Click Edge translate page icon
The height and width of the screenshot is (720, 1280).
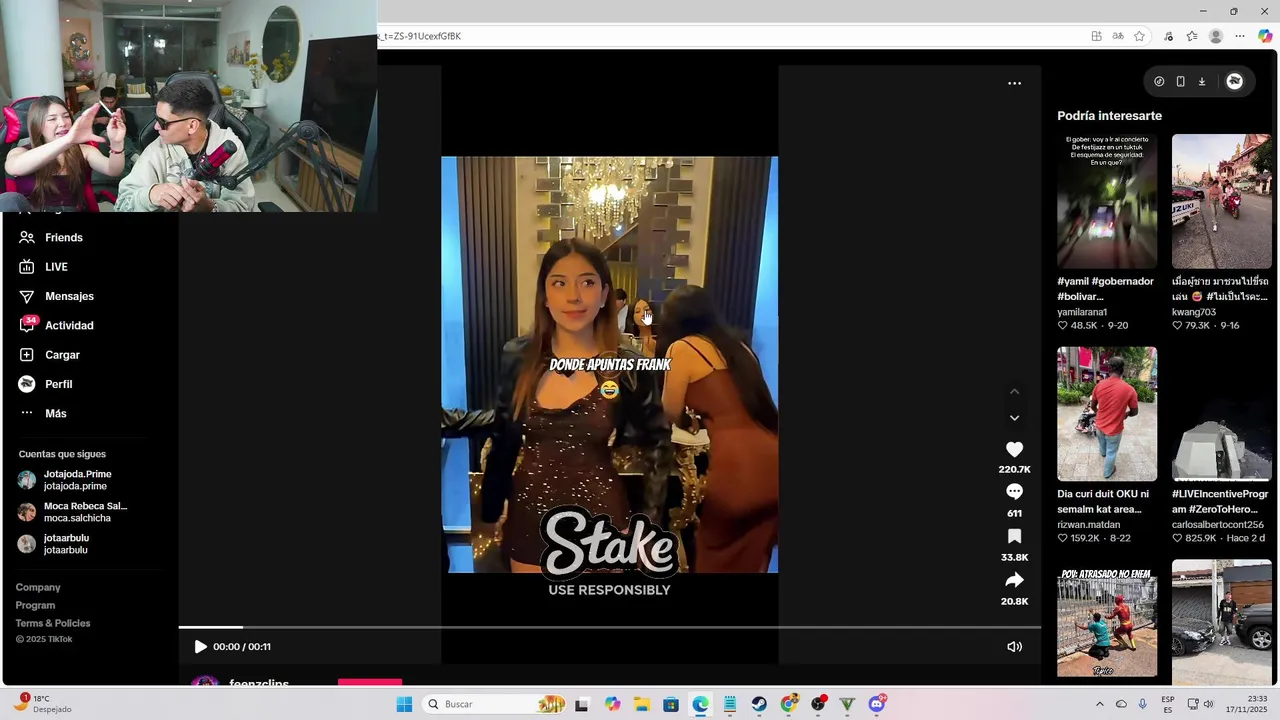[x=1118, y=36]
